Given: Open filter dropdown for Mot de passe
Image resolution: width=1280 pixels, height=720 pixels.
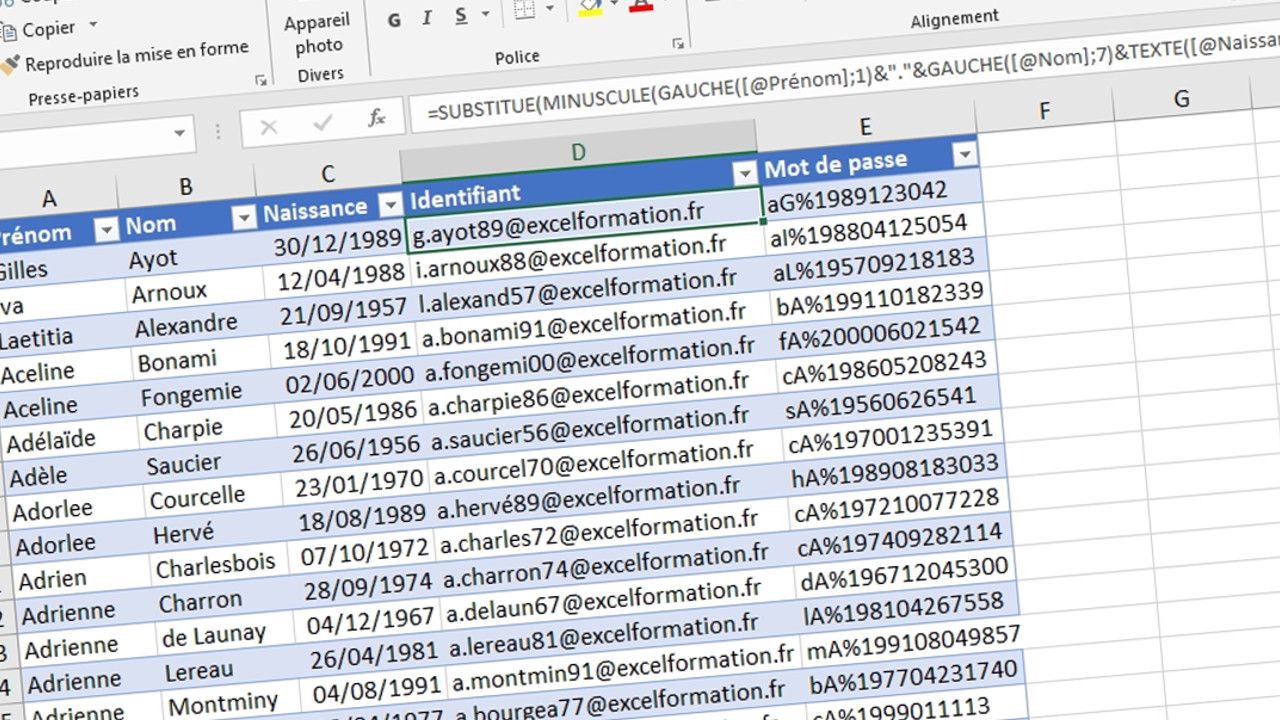Looking at the screenshot, I should [964, 155].
